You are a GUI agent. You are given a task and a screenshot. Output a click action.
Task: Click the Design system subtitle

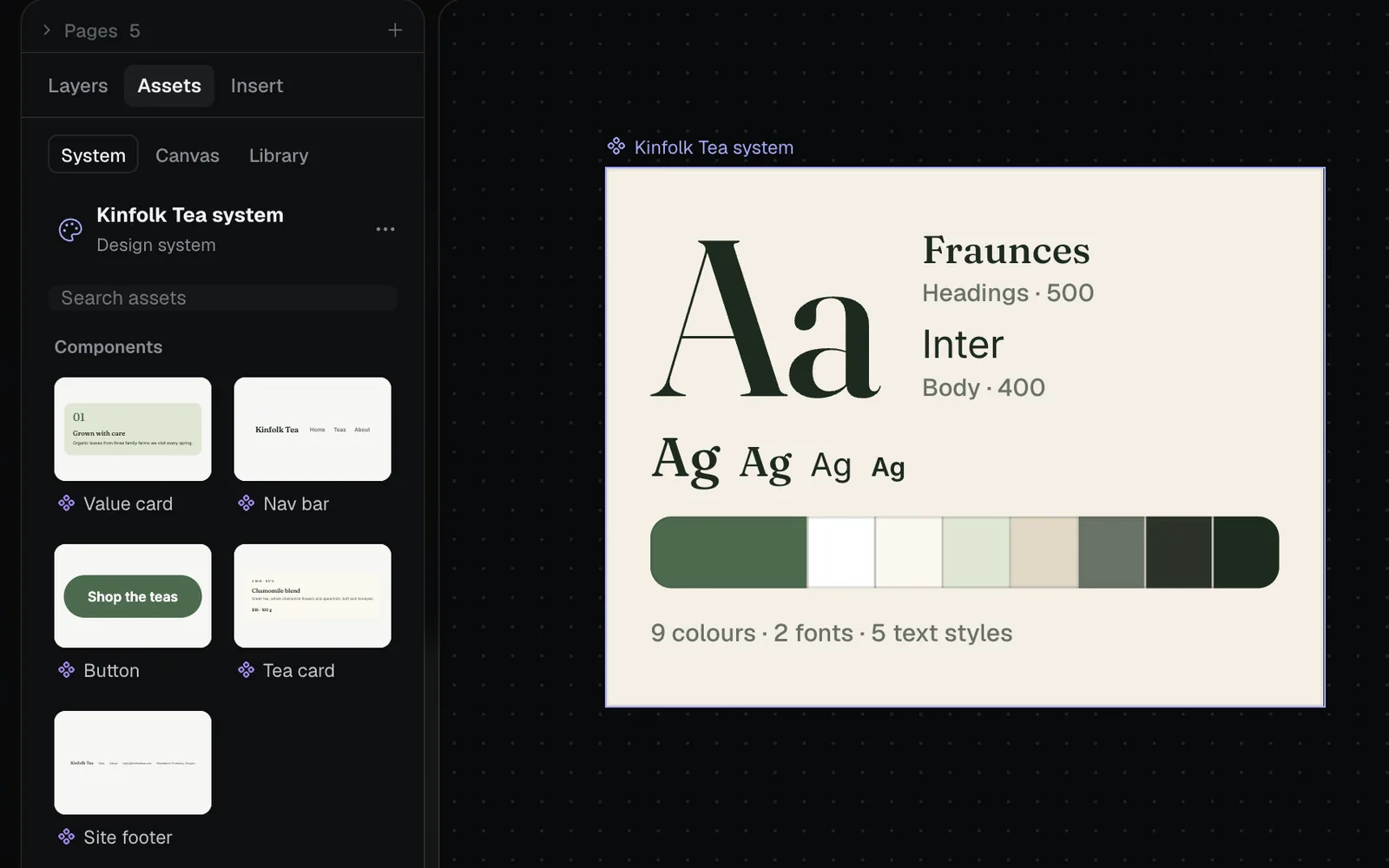tap(156, 245)
